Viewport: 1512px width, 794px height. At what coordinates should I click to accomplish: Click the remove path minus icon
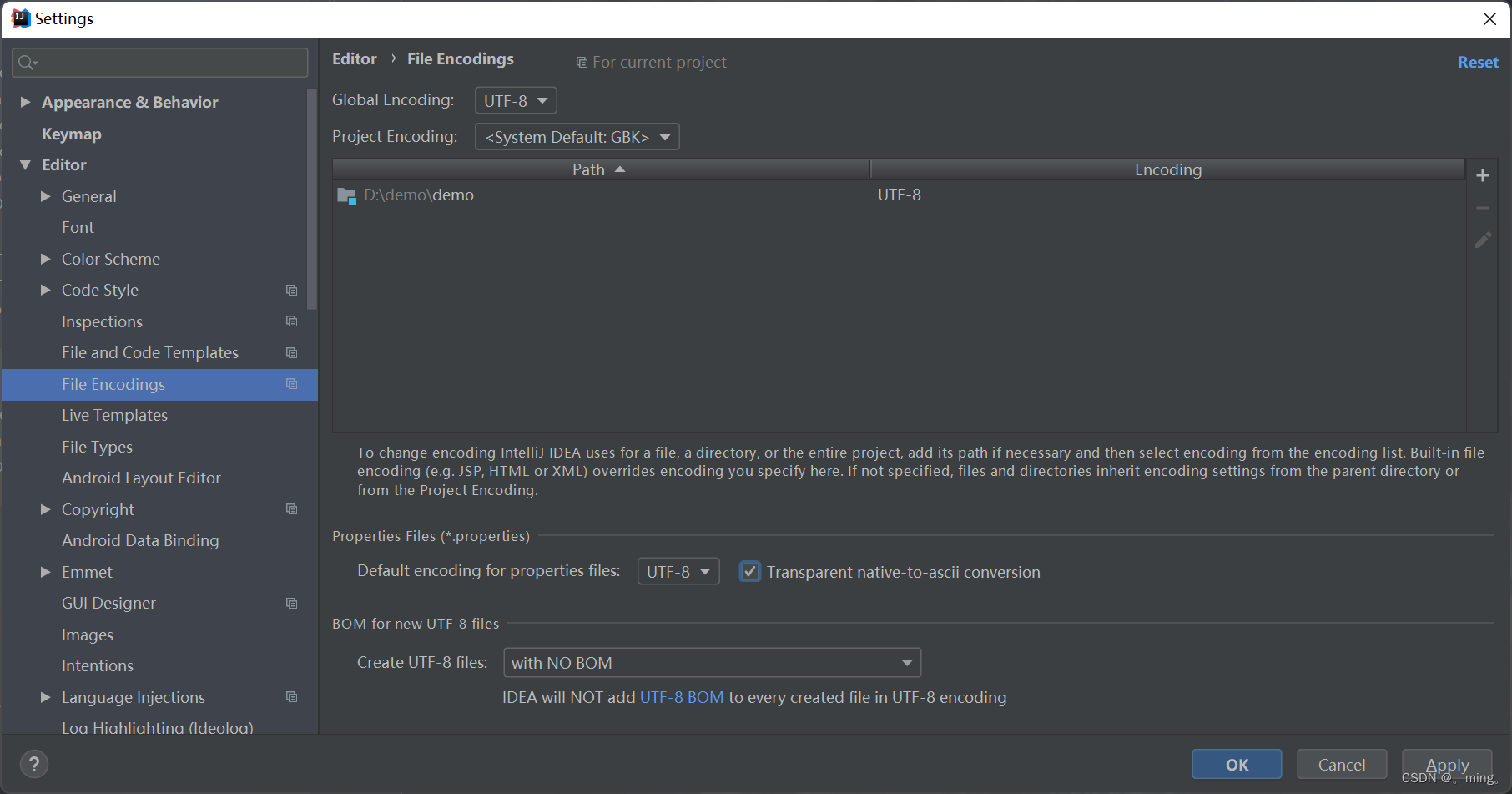1483,208
